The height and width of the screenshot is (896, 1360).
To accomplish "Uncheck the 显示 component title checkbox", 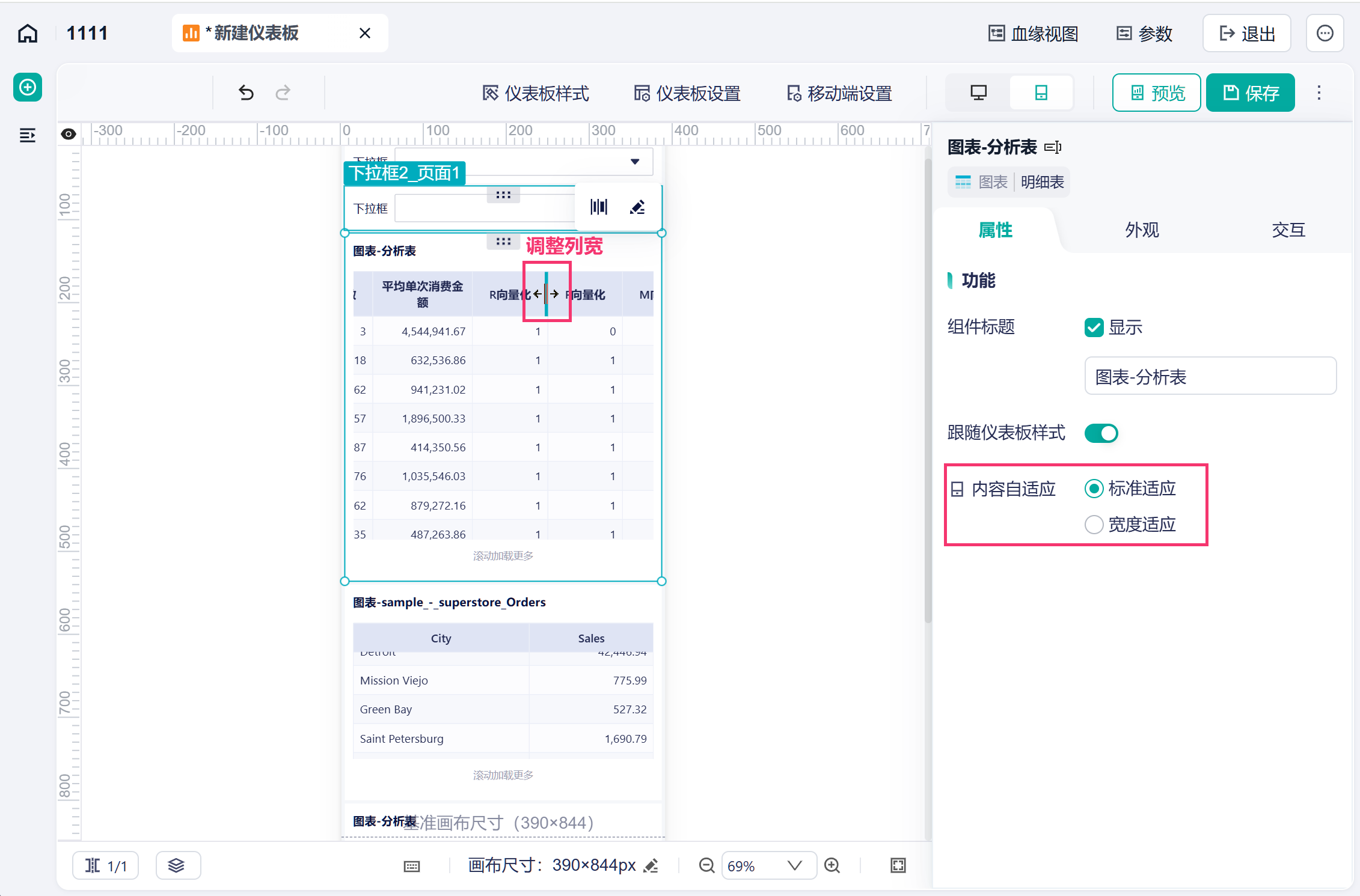I will tap(1094, 328).
